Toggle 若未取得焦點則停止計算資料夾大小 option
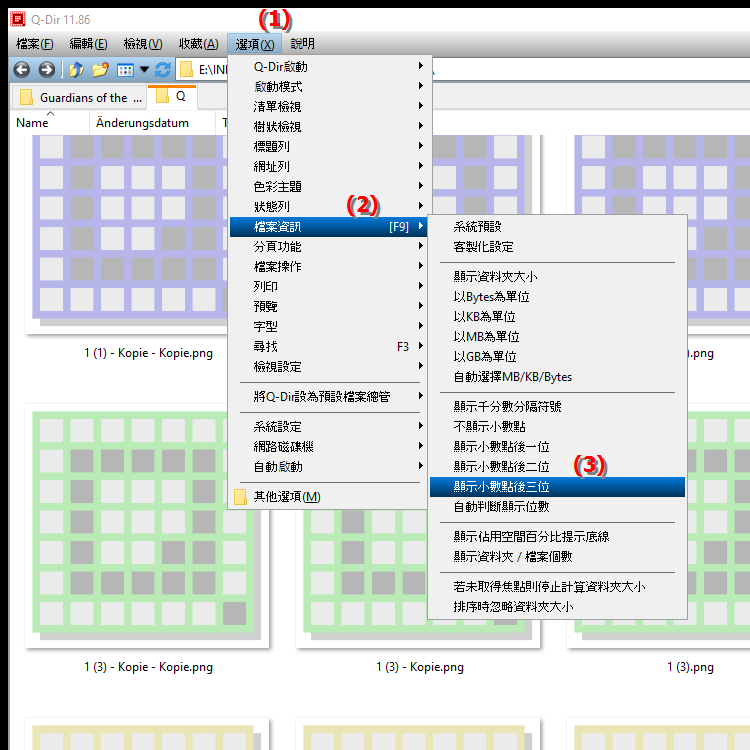The height and width of the screenshot is (750, 750). click(x=557, y=587)
